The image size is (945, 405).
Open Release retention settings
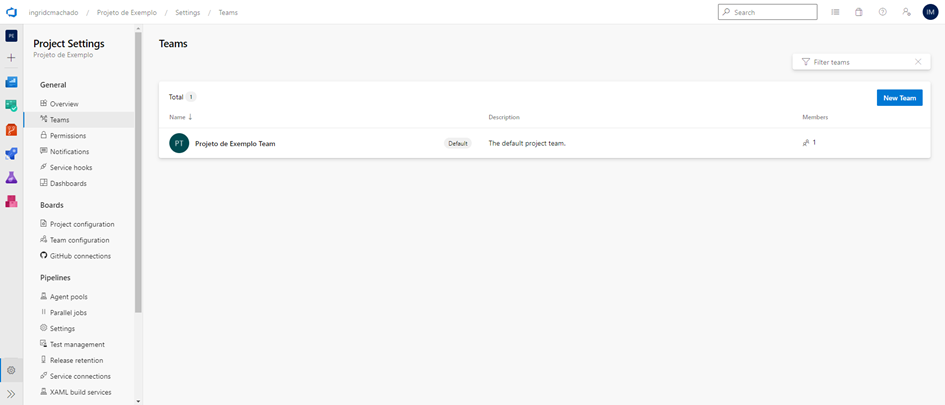(x=79, y=360)
